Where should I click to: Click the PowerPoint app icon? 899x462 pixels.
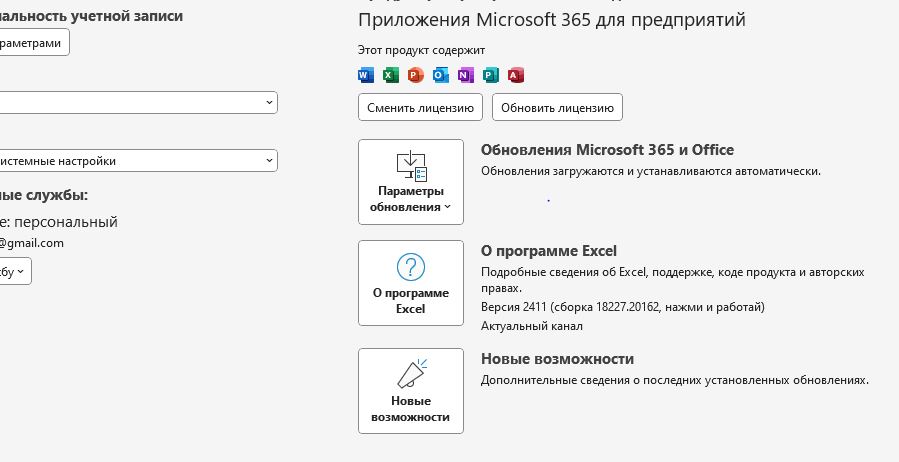[416, 75]
